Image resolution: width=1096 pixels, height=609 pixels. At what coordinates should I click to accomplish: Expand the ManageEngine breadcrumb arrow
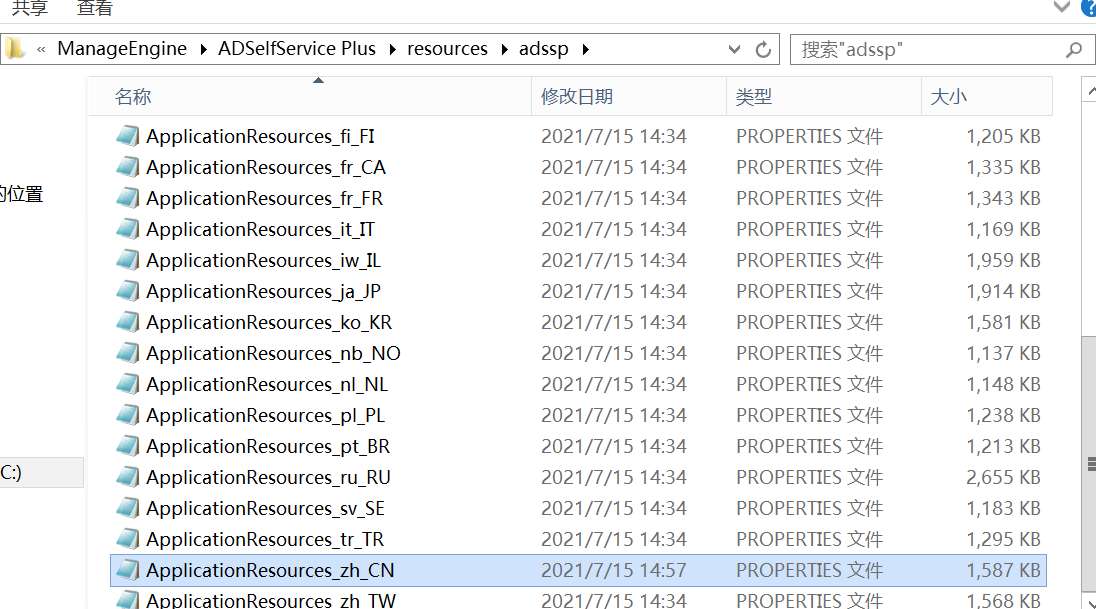203,50
